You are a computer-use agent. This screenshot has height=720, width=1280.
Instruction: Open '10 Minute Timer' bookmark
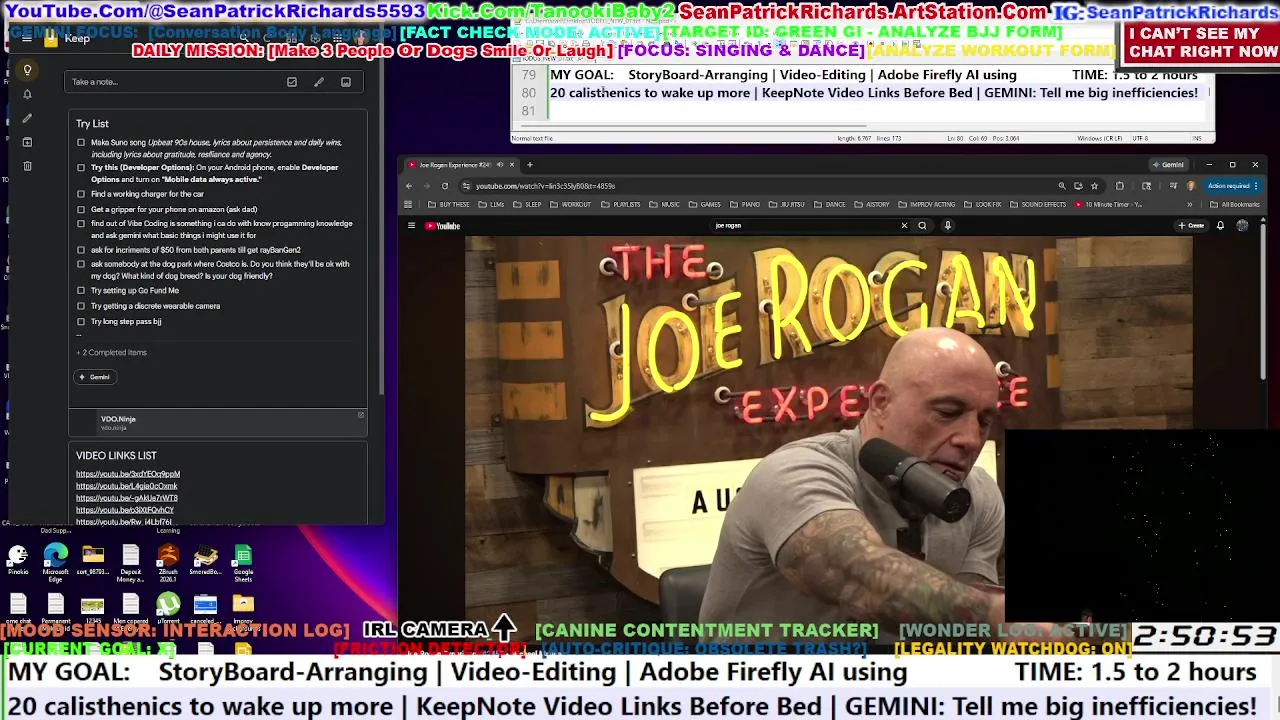(1109, 205)
